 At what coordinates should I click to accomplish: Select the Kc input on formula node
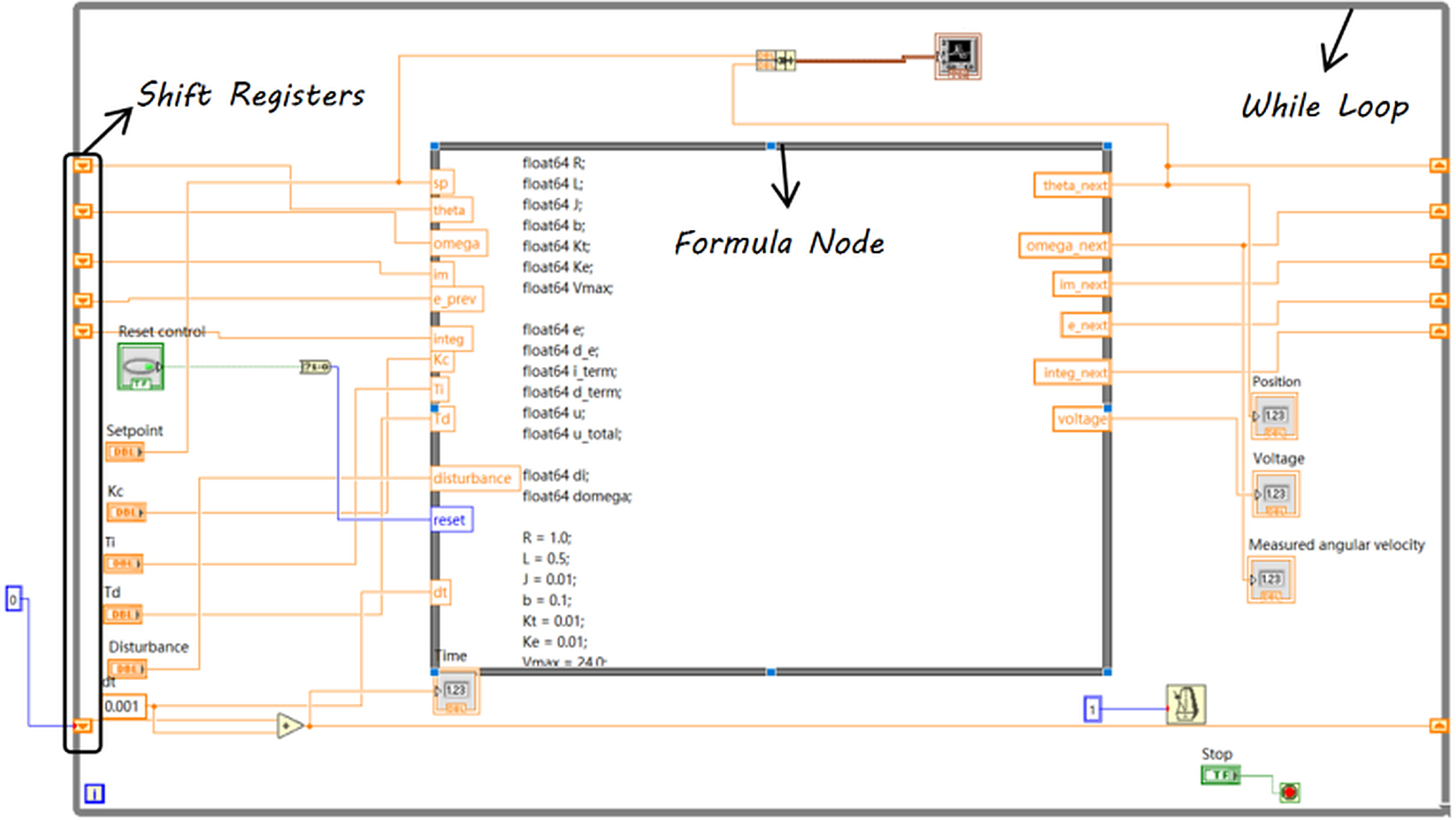coord(442,360)
